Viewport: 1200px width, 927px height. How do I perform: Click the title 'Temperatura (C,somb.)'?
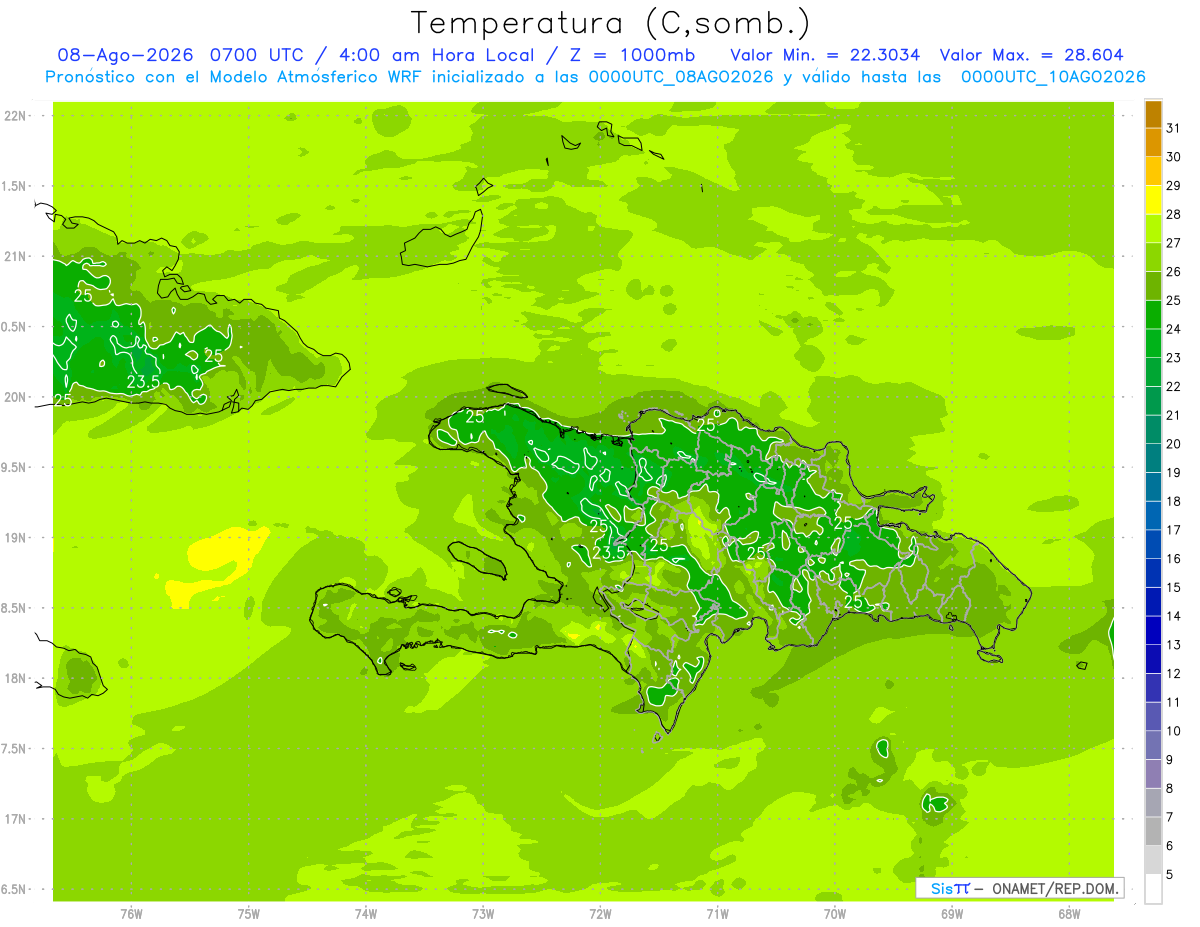611,24
